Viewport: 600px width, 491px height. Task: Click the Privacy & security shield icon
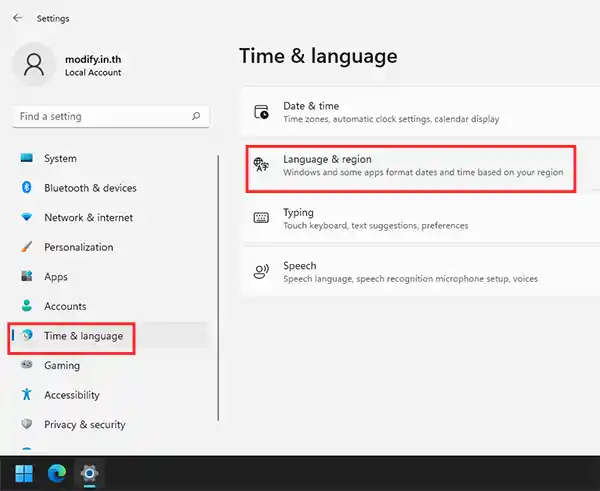pos(27,424)
